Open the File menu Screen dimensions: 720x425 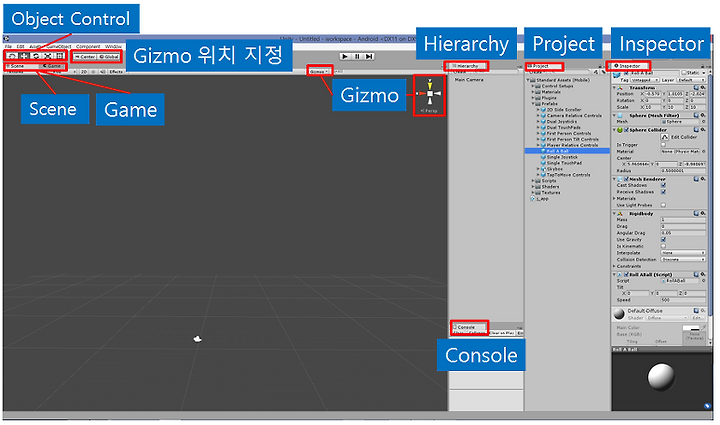tap(8, 46)
